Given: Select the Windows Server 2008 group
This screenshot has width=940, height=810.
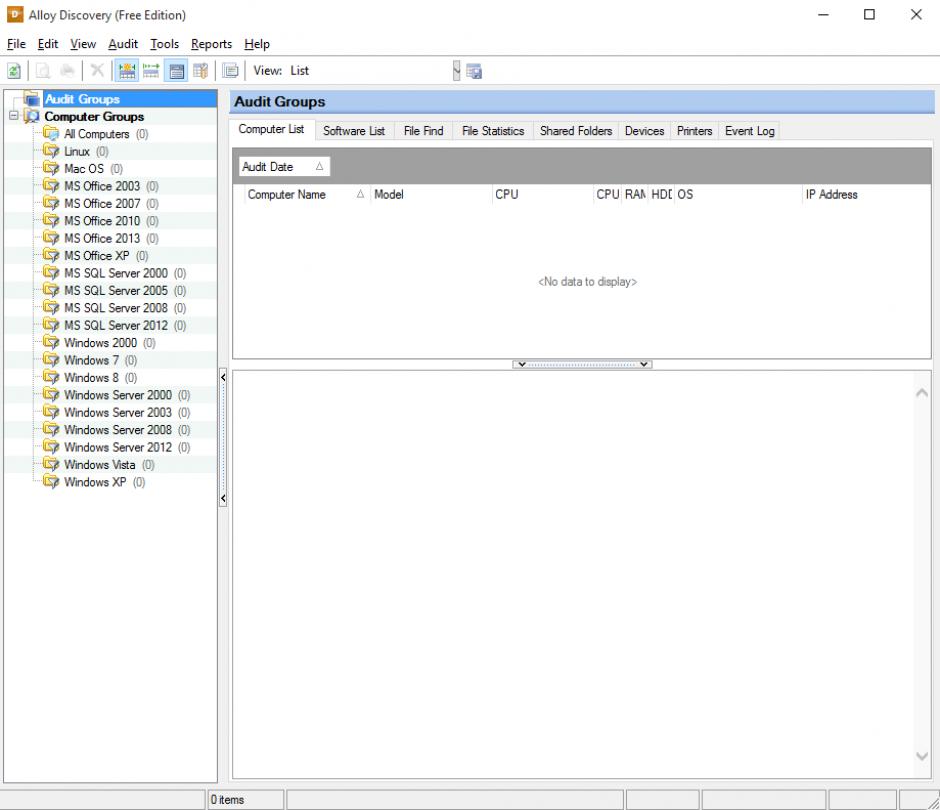Looking at the screenshot, I should click(118, 429).
